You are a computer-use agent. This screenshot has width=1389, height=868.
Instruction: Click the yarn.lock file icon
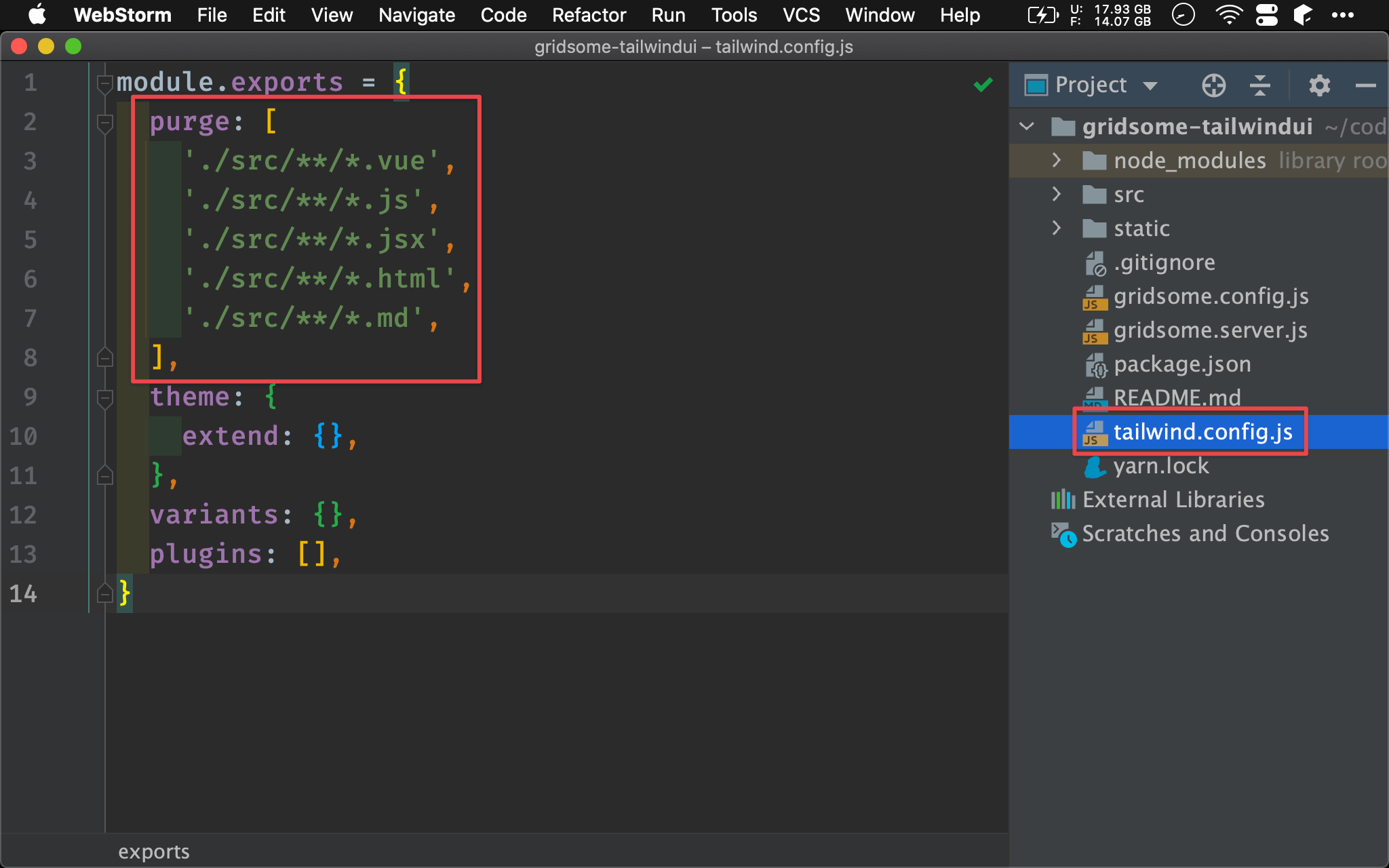pyautogui.click(x=1095, y=467)
